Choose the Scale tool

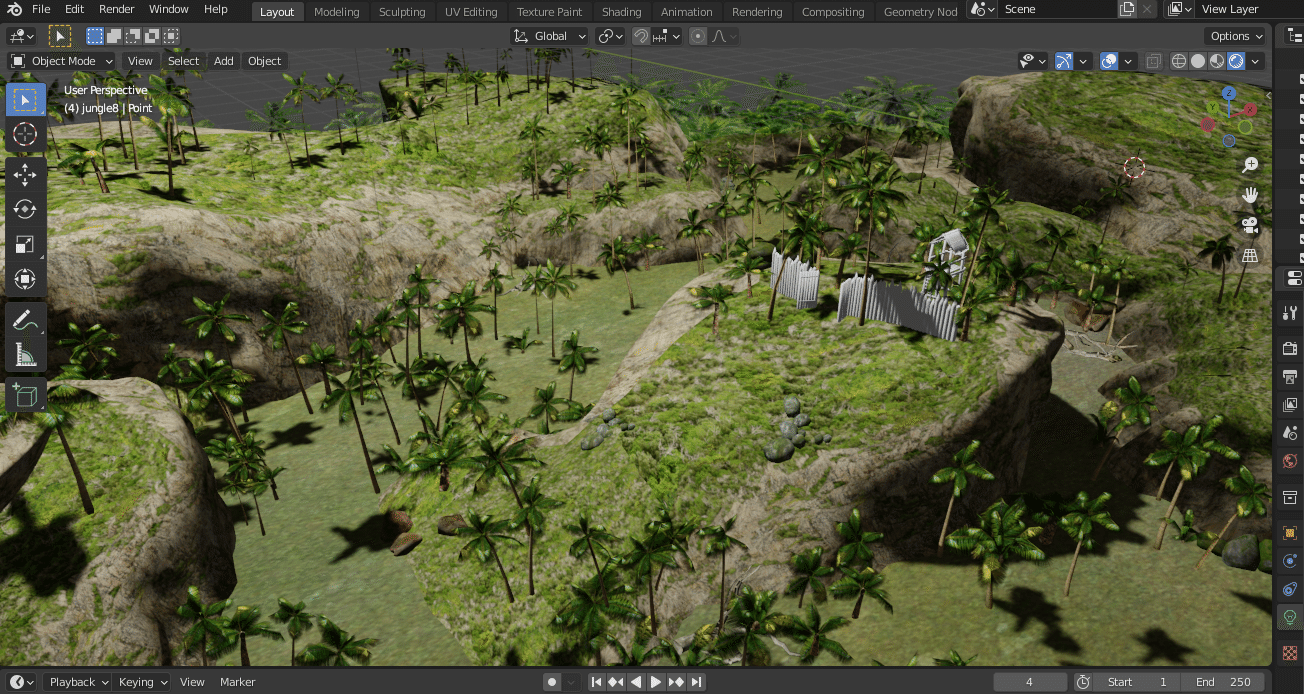(x=25, y=245)
